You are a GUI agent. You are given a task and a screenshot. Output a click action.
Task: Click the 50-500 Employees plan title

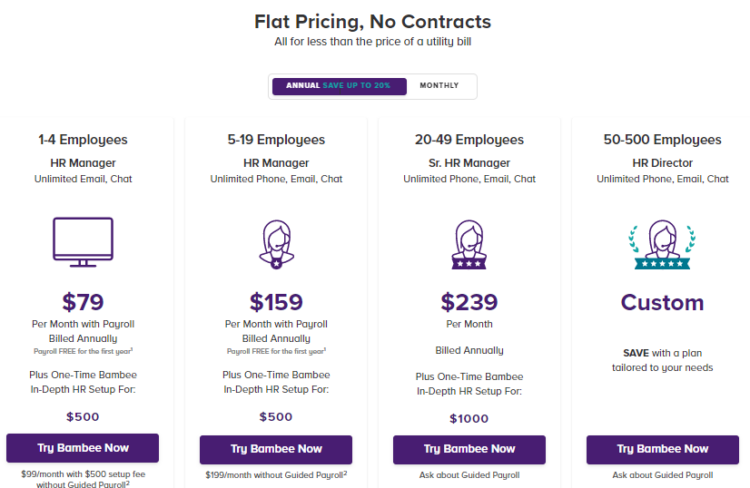[x=662, y=140]
